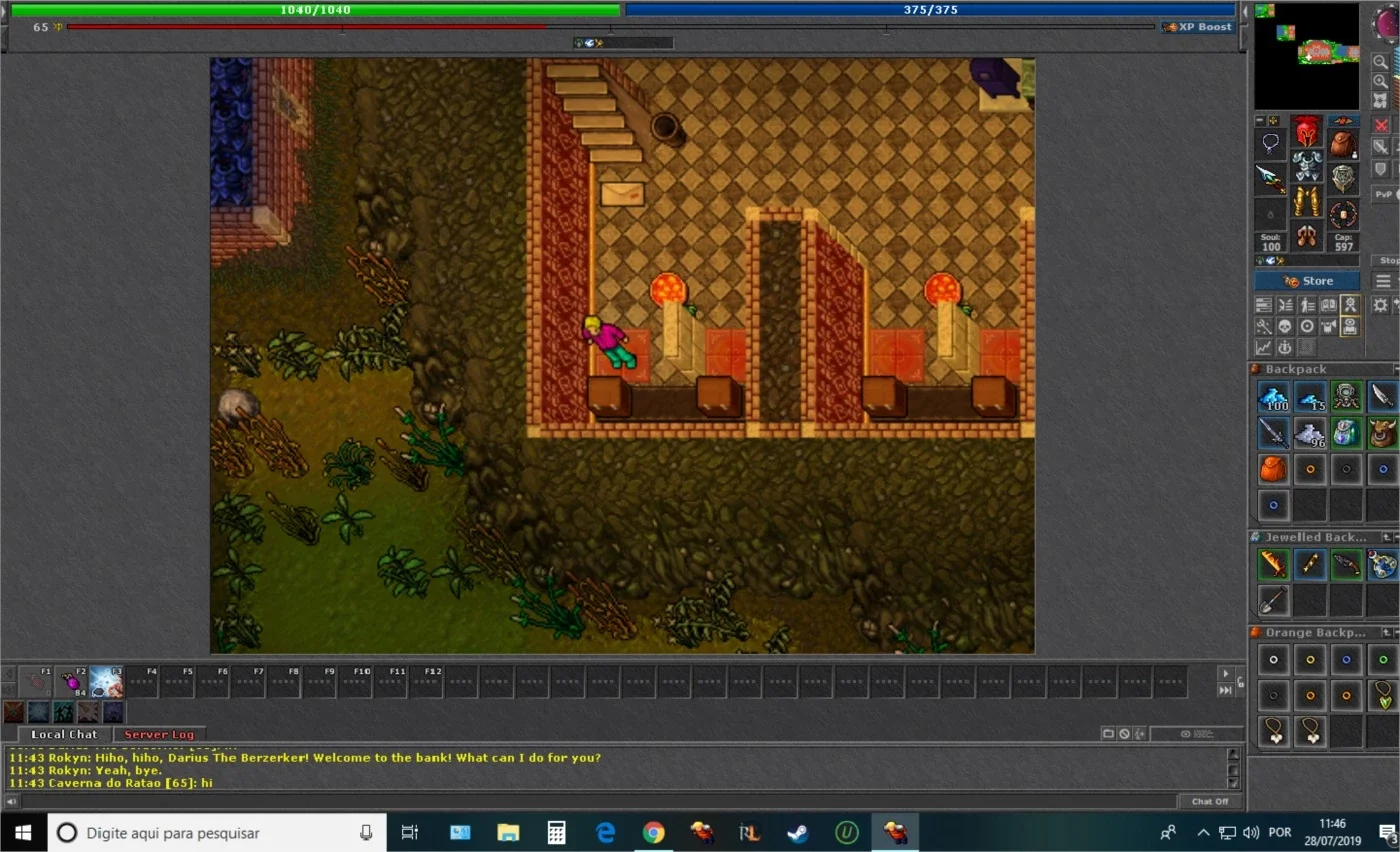Viewport: 1400px width, 852px height.
Task: Open the hamburger menu dropdown below Stop
Action: [1384, 281]
